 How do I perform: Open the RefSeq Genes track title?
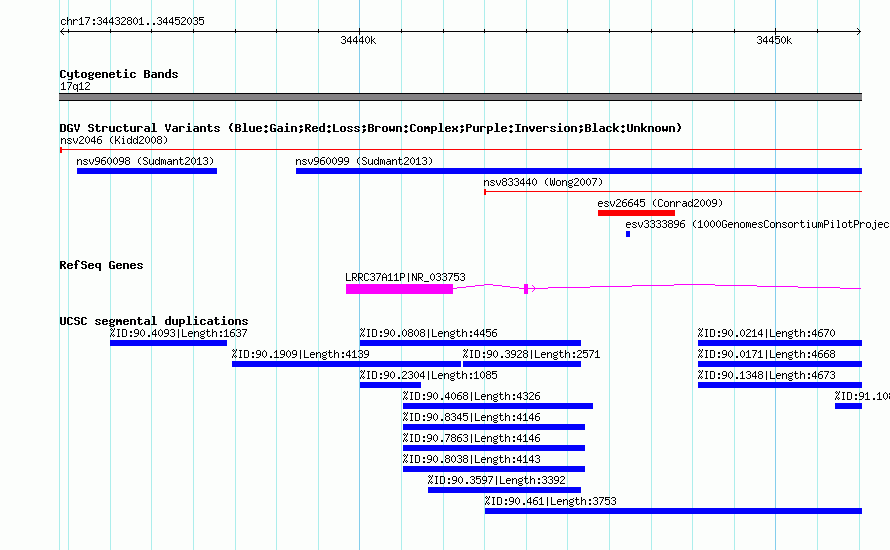click(101, 265)
